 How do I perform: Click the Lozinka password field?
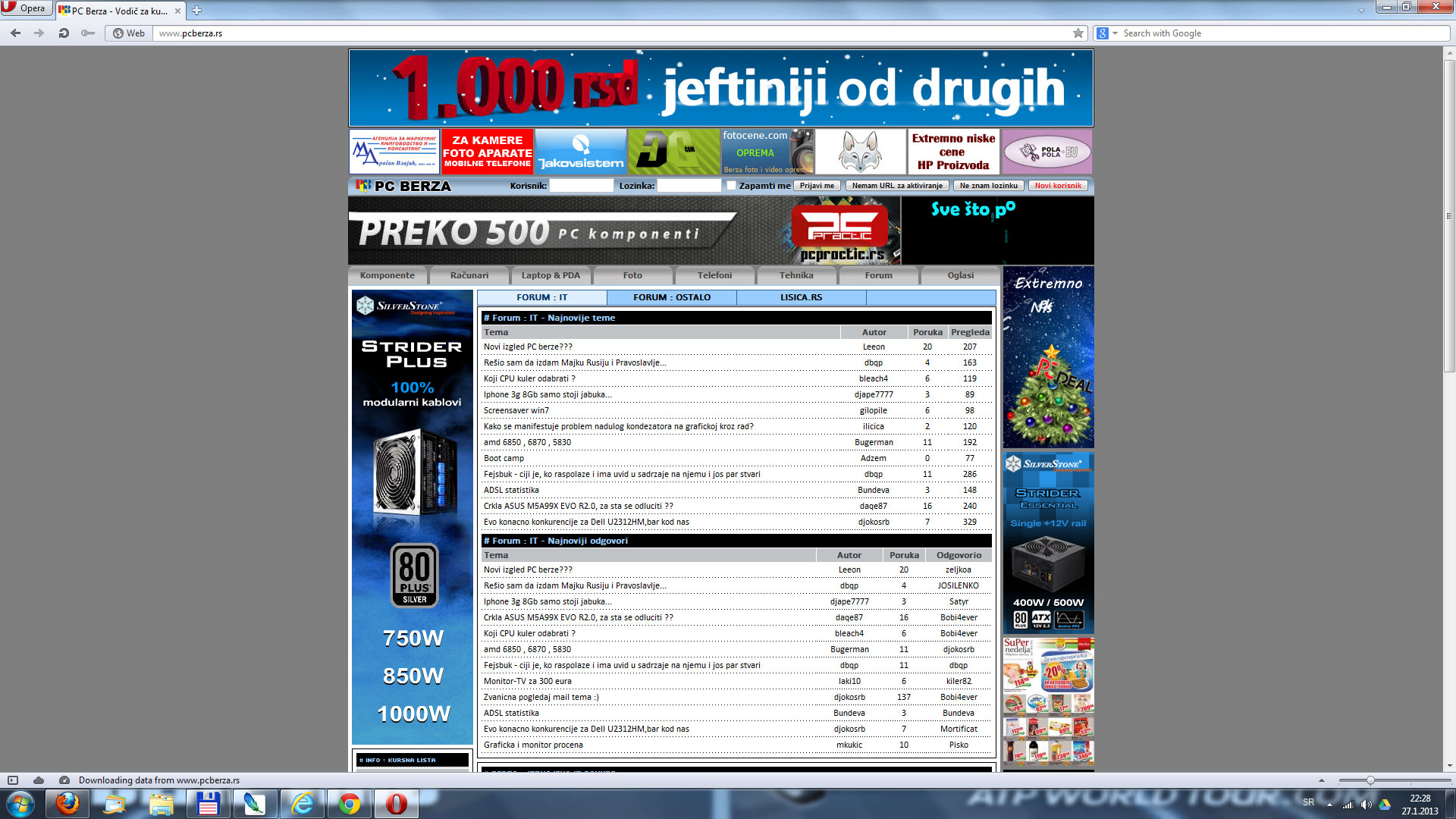click(x=689, y=186)
